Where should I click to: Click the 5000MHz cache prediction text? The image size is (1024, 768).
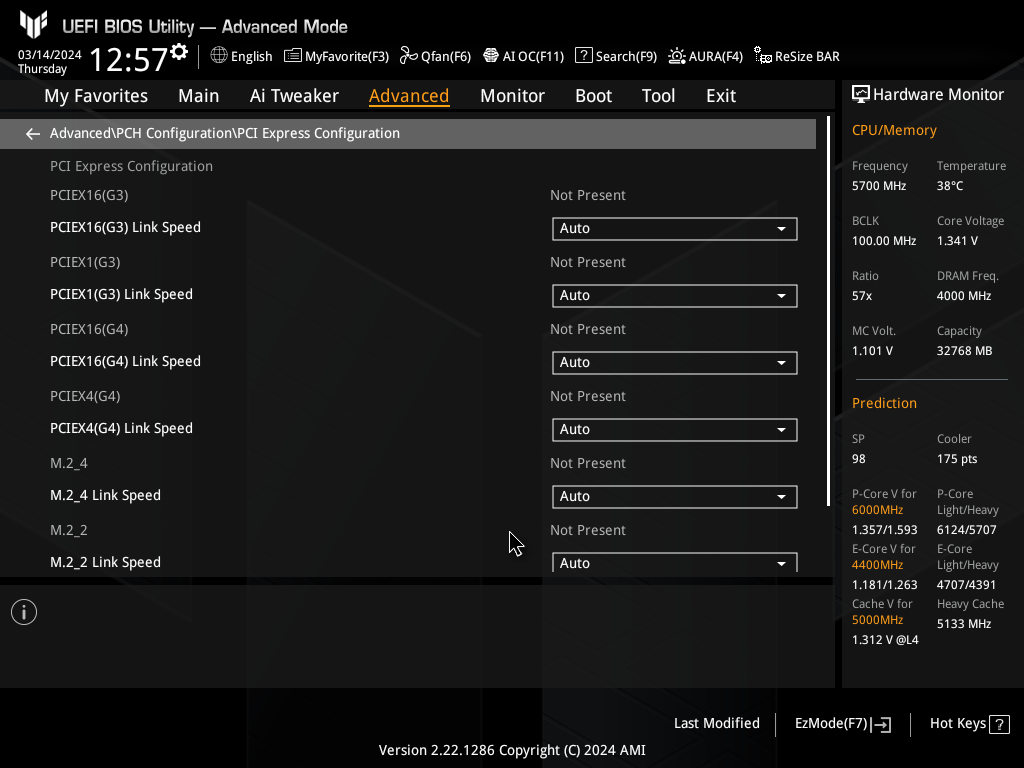pyautogui.click(x=877, y=620)
